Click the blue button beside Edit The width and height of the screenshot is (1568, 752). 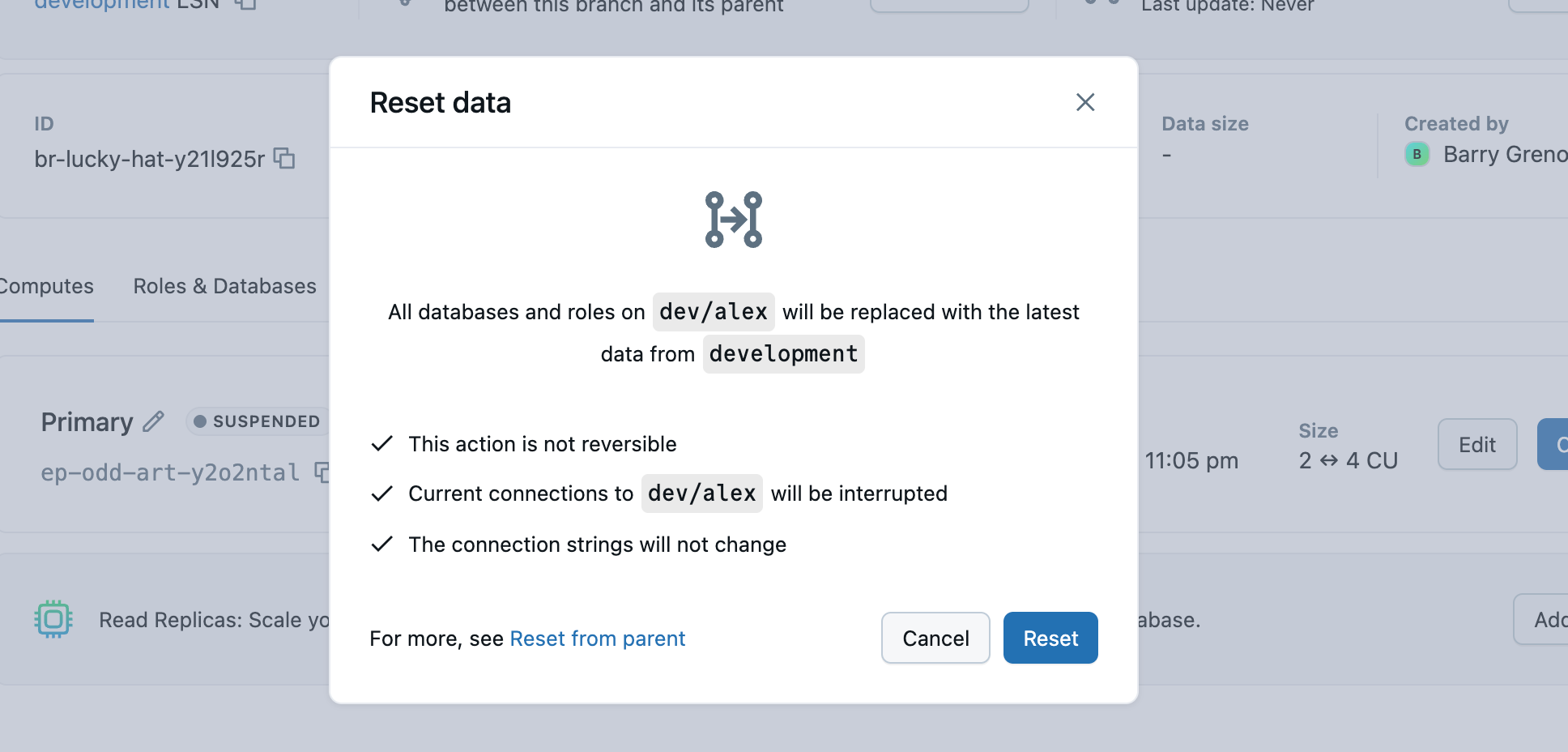pyautogui.click(x=1555, y=444)
